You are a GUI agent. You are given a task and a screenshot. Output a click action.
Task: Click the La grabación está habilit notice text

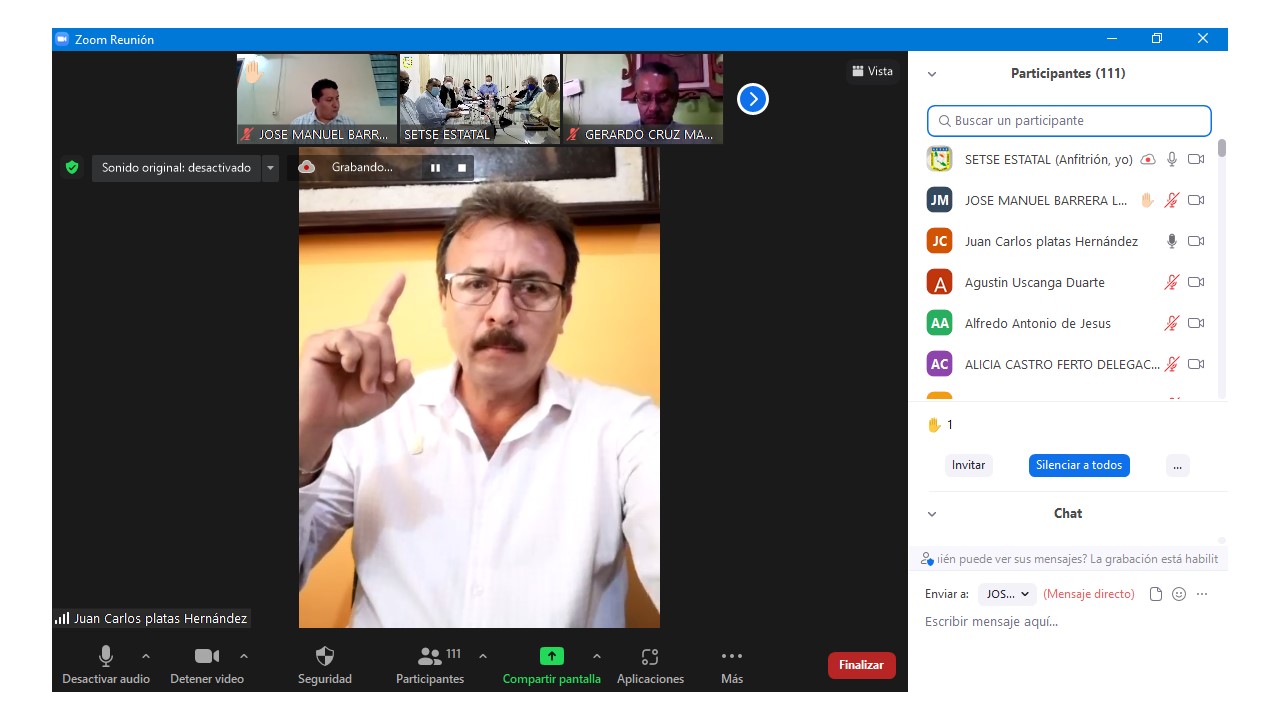1155,559
